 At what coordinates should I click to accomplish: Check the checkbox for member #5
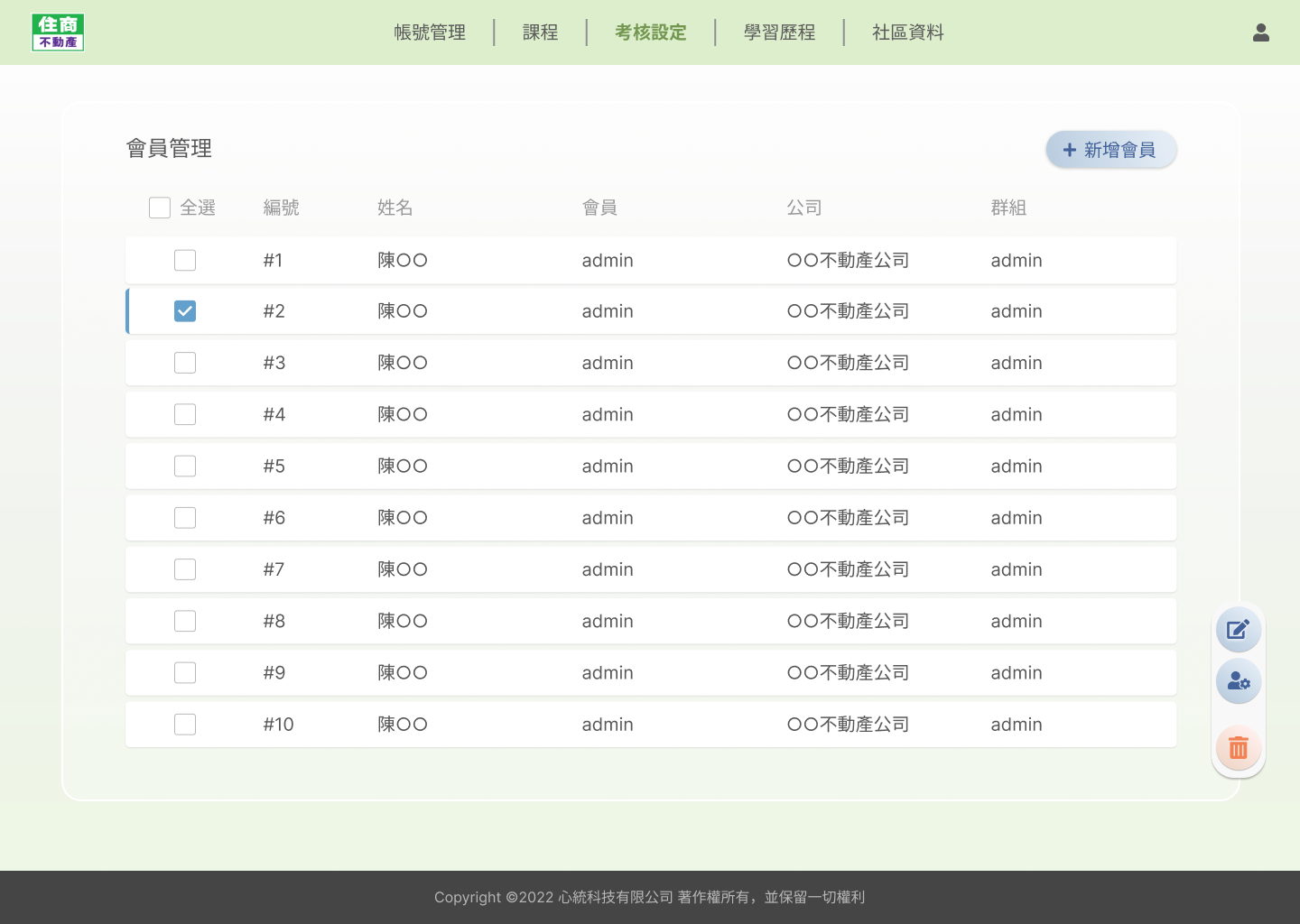(x=185, y=466)
